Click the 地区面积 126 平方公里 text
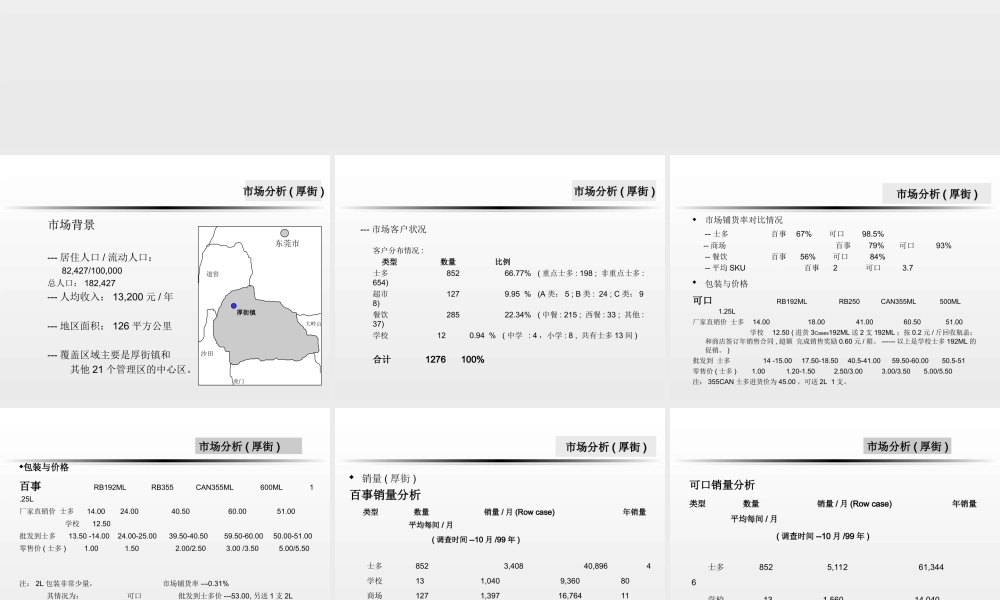Viewport: 1000px width, 600px height. point(111,327)
